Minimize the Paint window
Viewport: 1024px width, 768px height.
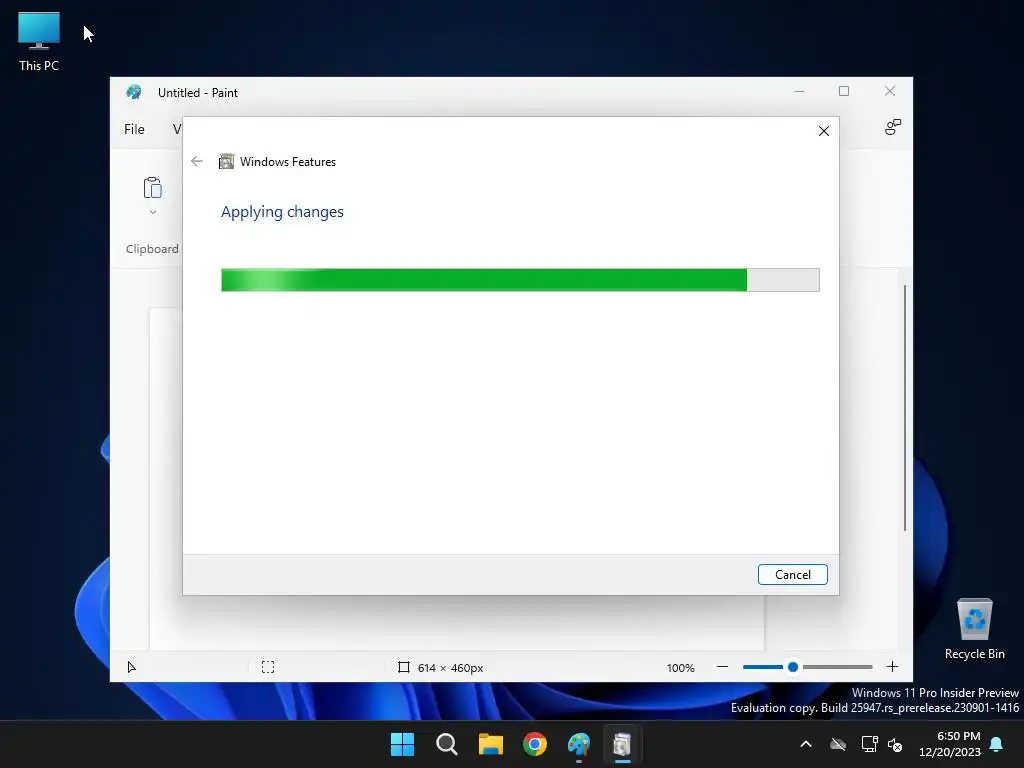[x=799, y=91]
